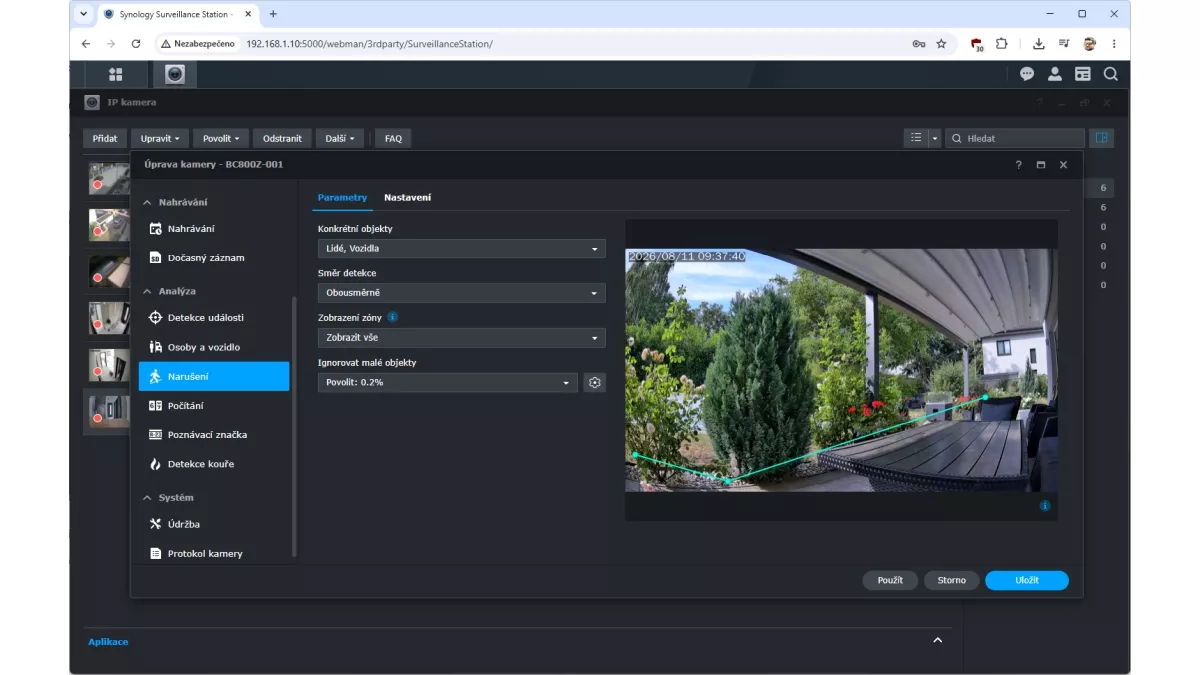
Task: Open the browser profile avatar
Action: [1090, 44]
